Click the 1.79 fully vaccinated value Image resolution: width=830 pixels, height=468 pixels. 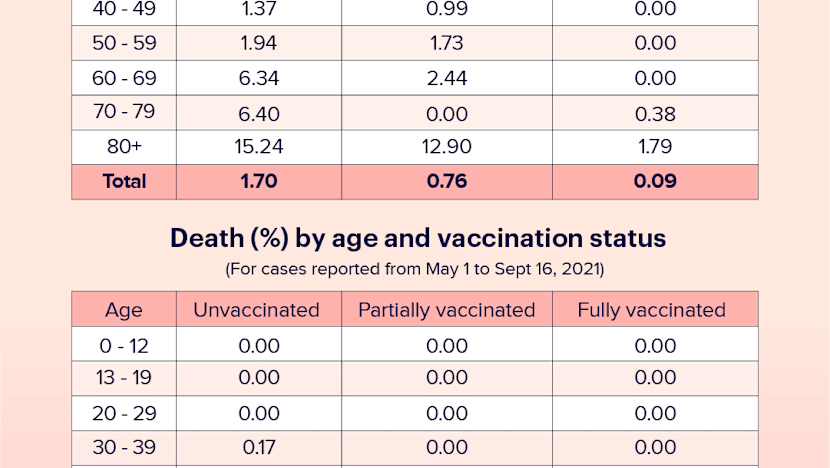pos(655,147)
